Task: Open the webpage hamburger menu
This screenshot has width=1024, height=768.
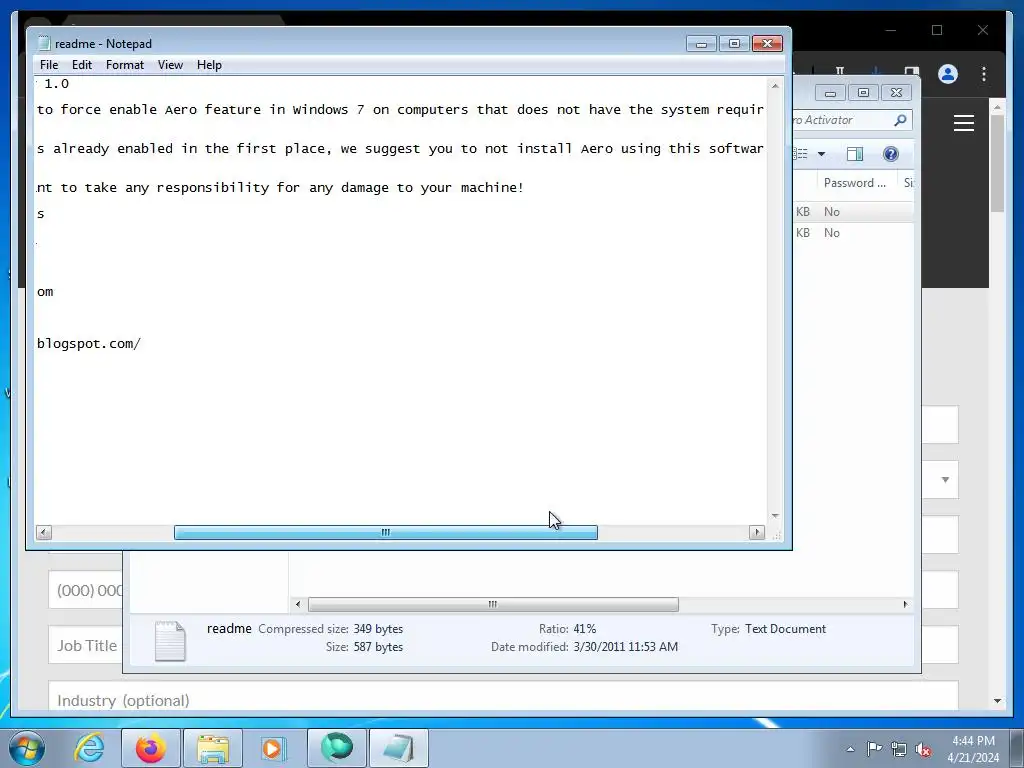Action: 963,123
